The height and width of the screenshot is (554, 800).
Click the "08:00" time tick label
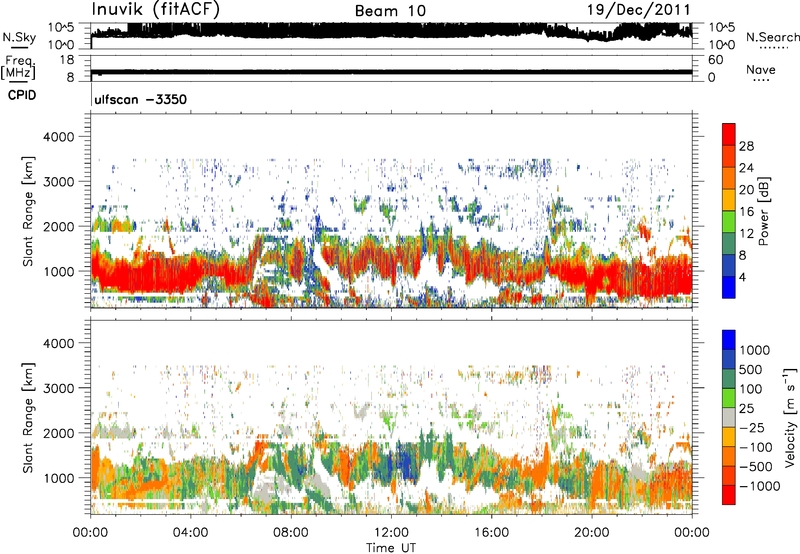click(291, 533)
